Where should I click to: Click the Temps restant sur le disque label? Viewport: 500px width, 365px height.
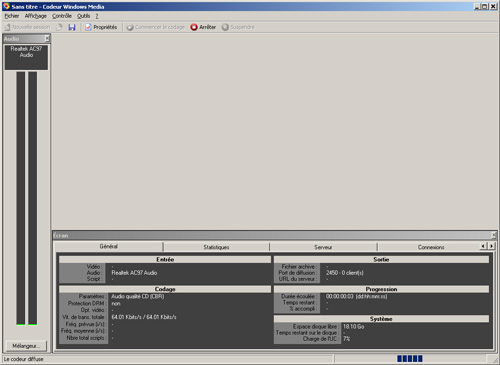307,333
